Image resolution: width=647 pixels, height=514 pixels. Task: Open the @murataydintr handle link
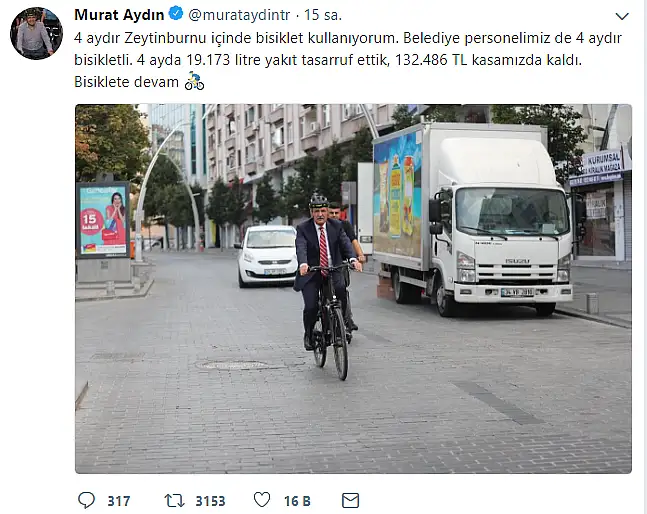[239, 15]
